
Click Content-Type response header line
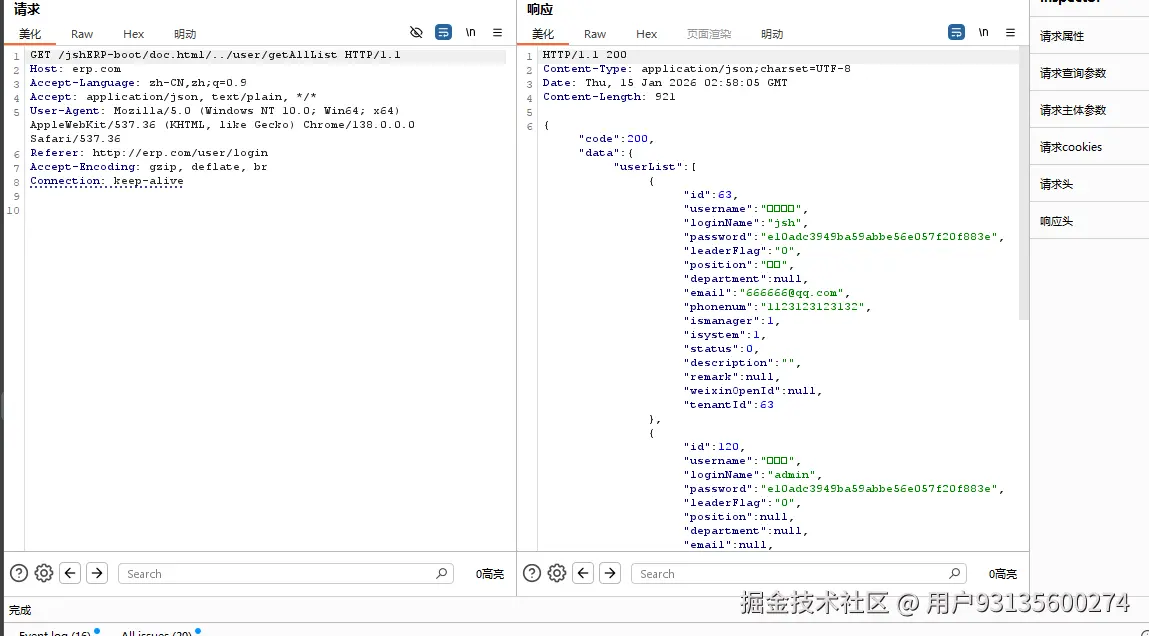point(697,69)
